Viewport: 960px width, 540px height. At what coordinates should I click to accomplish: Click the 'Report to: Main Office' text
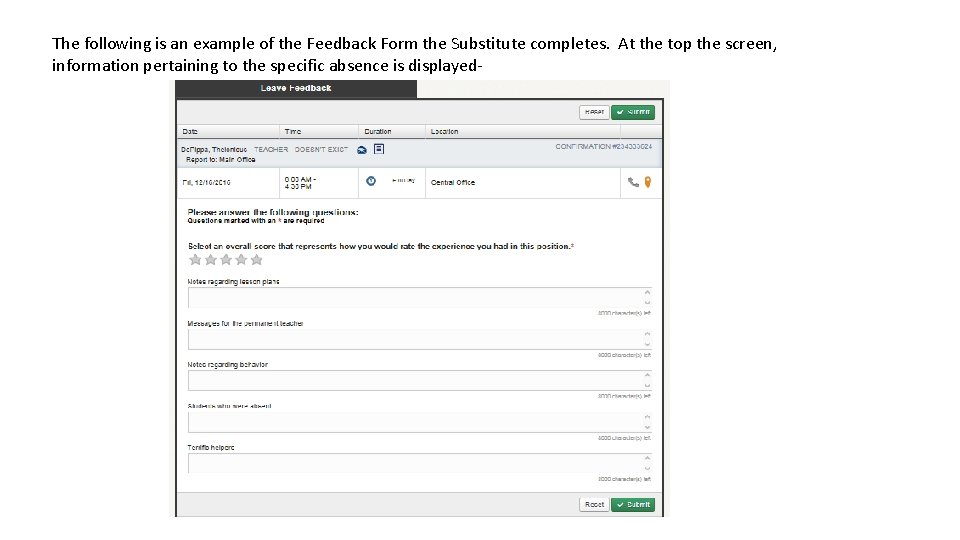[x=220, y=160]
